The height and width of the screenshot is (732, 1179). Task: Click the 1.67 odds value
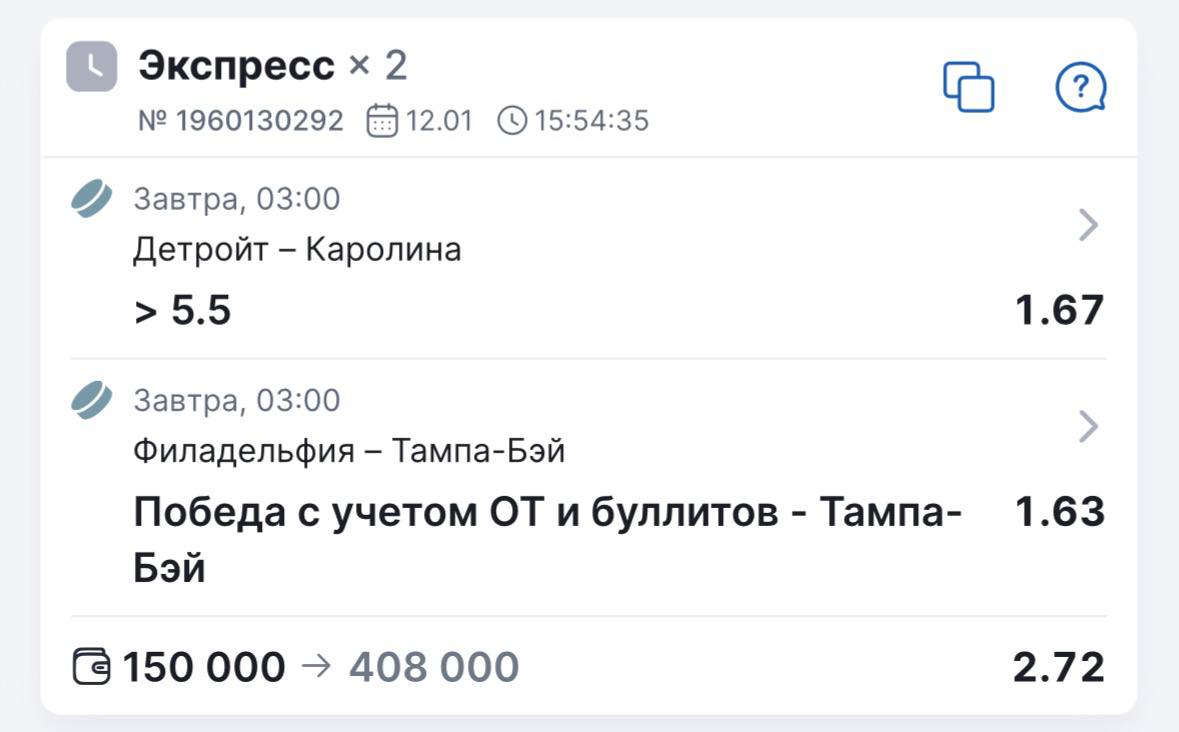coord(1059,310)
